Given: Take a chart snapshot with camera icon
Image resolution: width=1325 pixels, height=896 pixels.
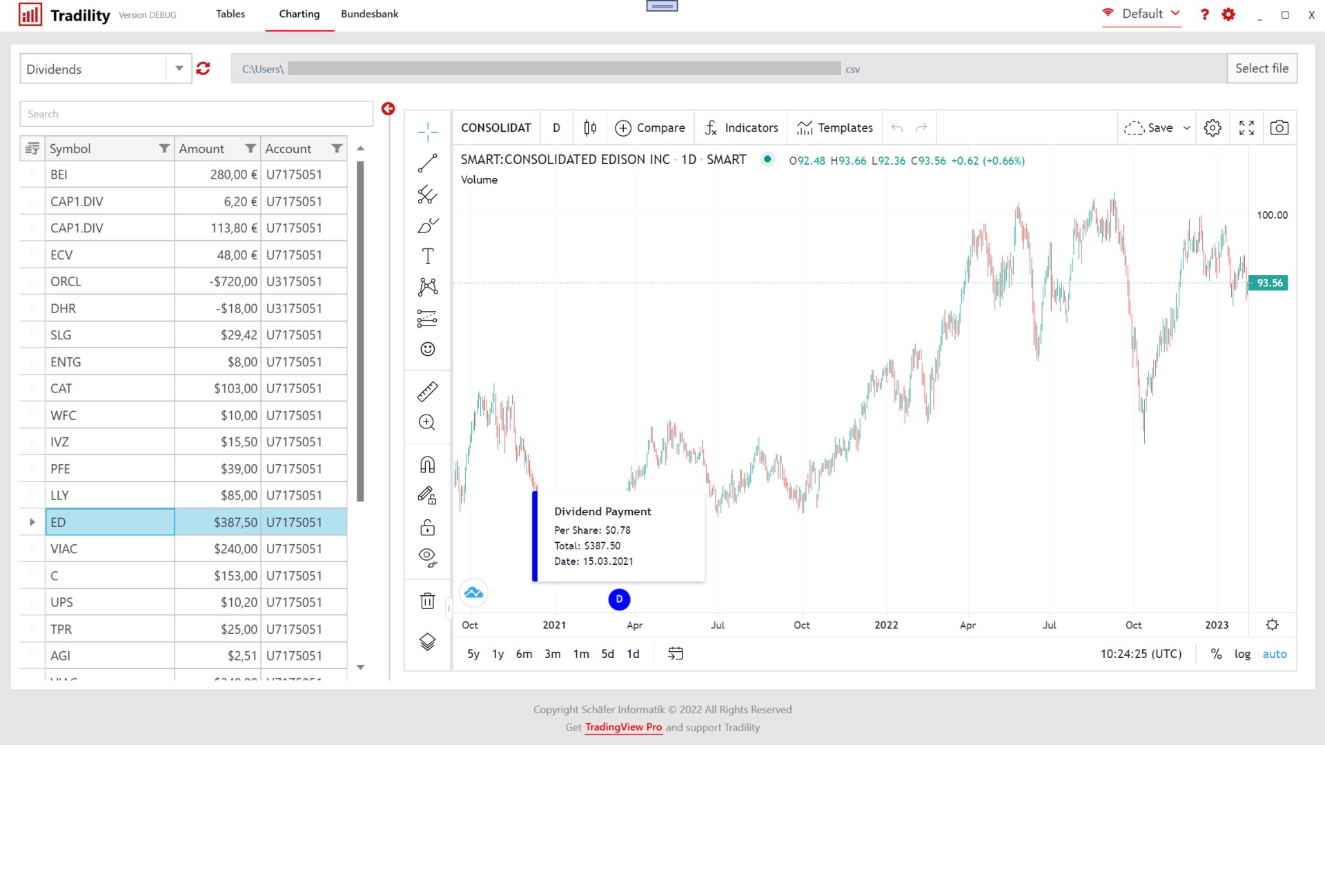Looking at the screenshot, I should tap(1279, 128).
